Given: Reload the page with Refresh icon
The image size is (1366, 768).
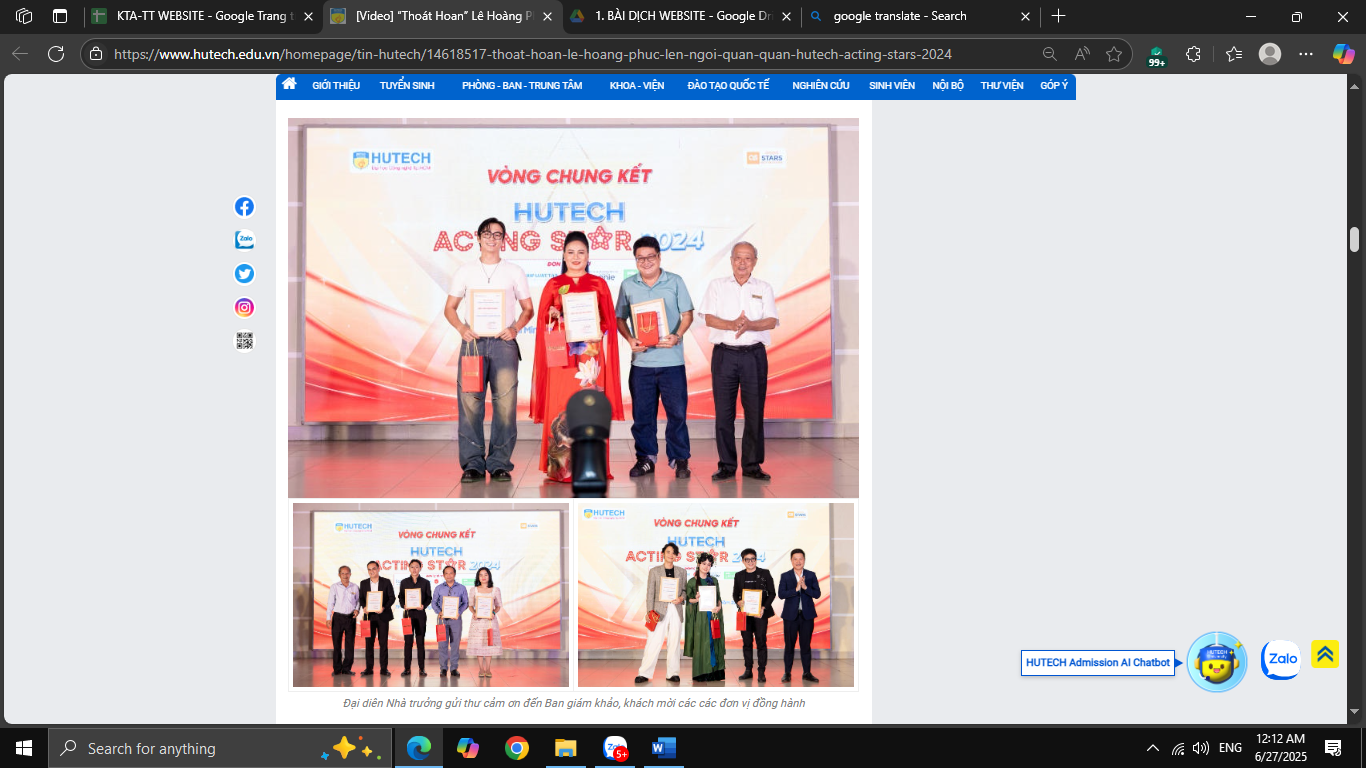Looking at the screenshot, I should (x=56, y=54).
